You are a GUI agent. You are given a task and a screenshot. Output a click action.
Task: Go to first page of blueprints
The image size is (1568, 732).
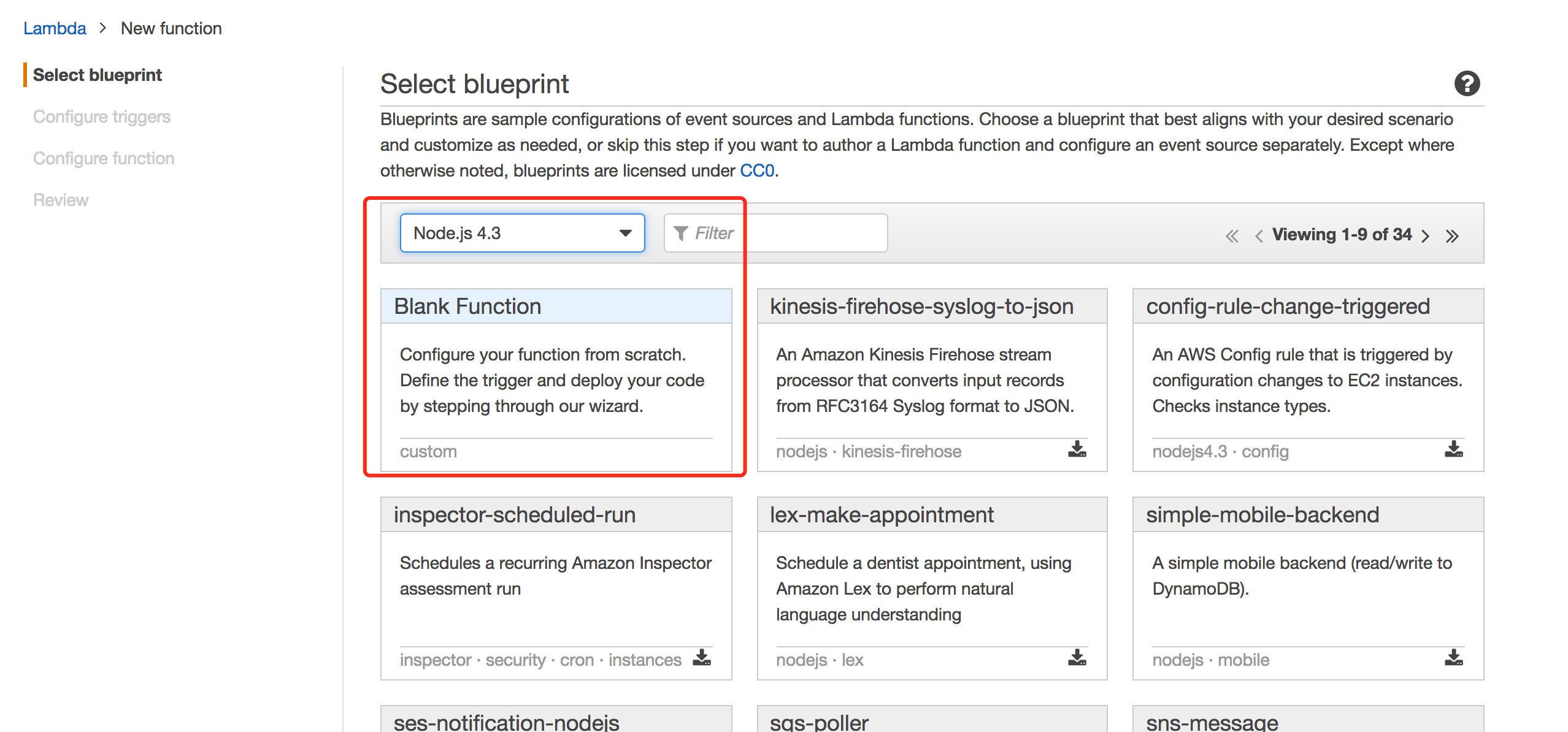click(1232, 236)
